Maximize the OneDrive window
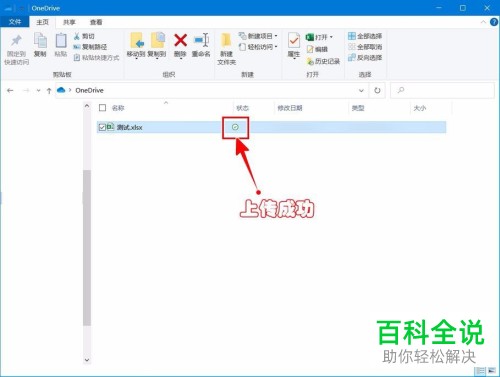This screenshot has width=500, height=377. [463, 8]
